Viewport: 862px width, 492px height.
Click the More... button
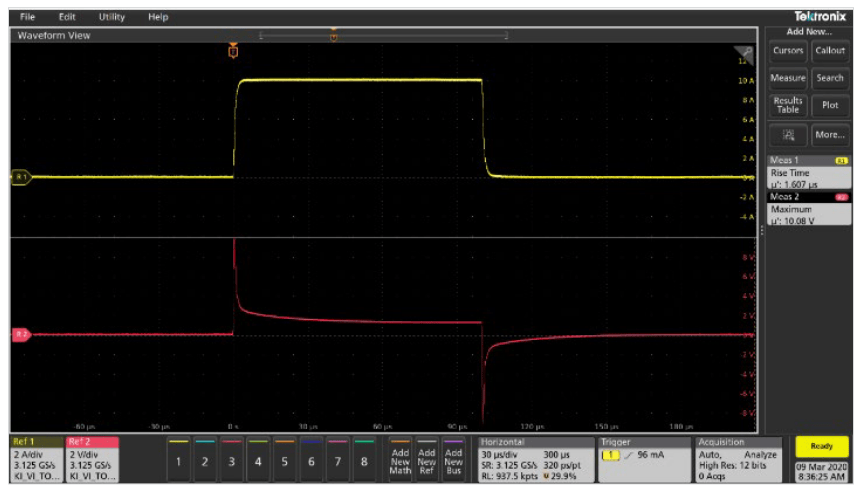tap(830, 135)
